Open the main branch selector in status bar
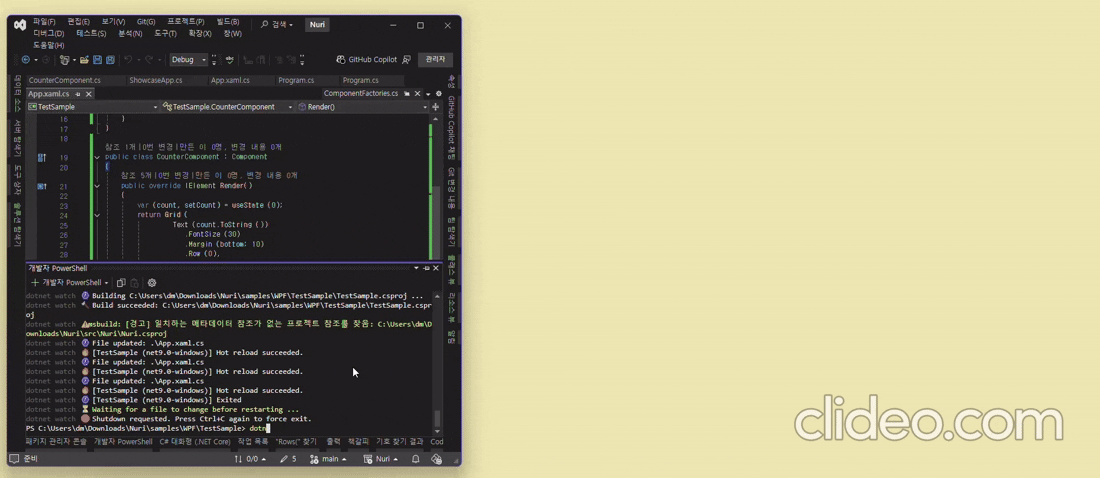 [328, 459]
